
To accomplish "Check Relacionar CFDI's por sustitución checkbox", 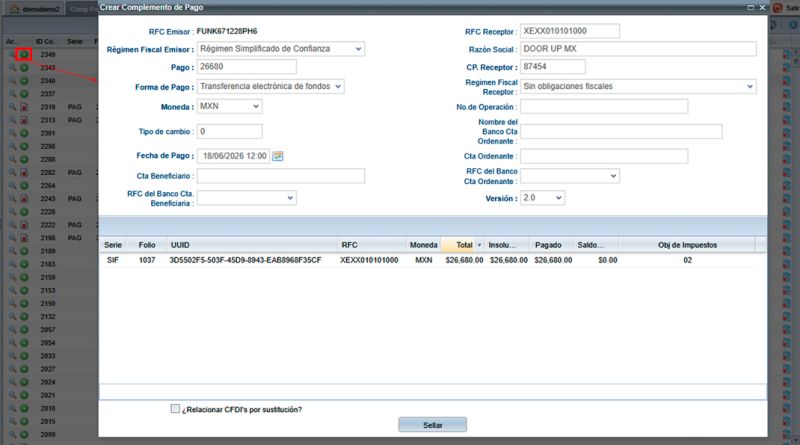I will (176, 409).
